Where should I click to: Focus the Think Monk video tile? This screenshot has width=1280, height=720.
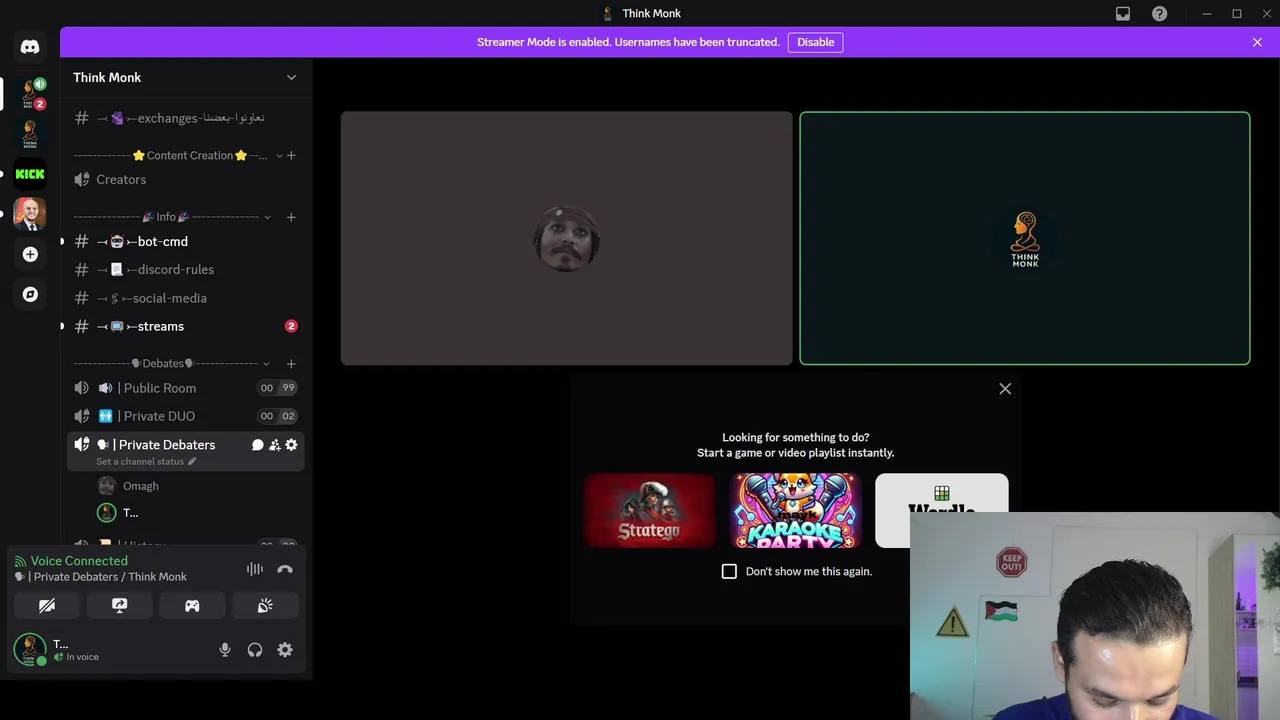(1025, 238)
